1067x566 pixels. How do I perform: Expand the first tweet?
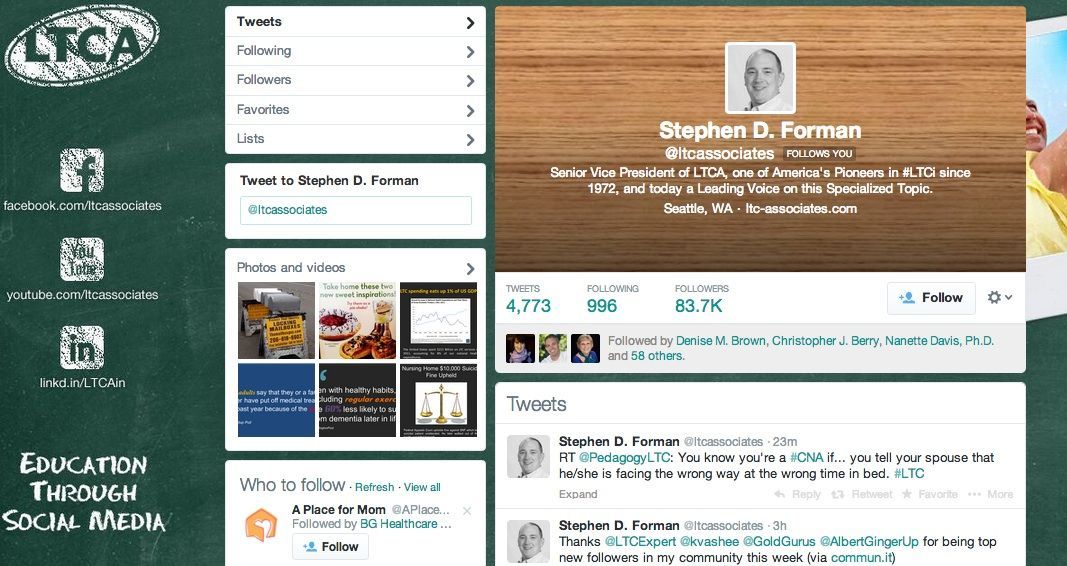click(x=578, y=495)
